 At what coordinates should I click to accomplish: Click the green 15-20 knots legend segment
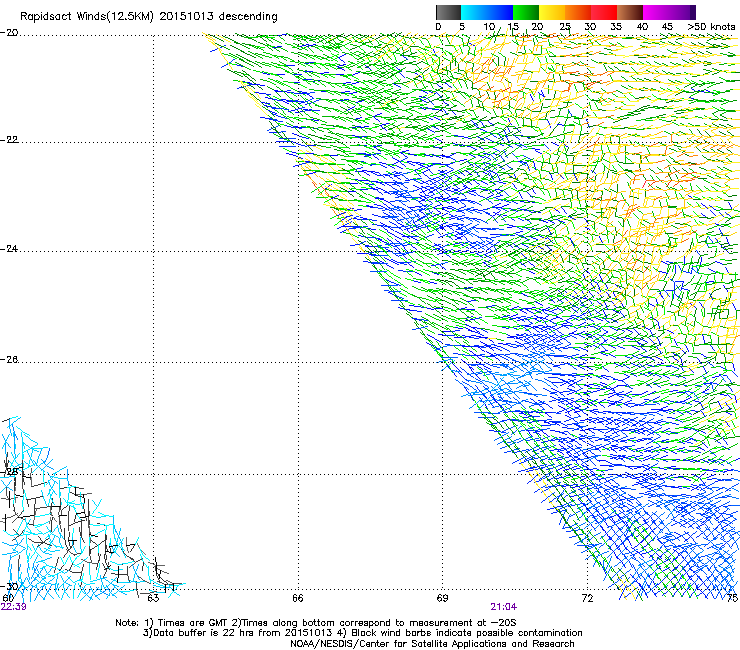526,12
